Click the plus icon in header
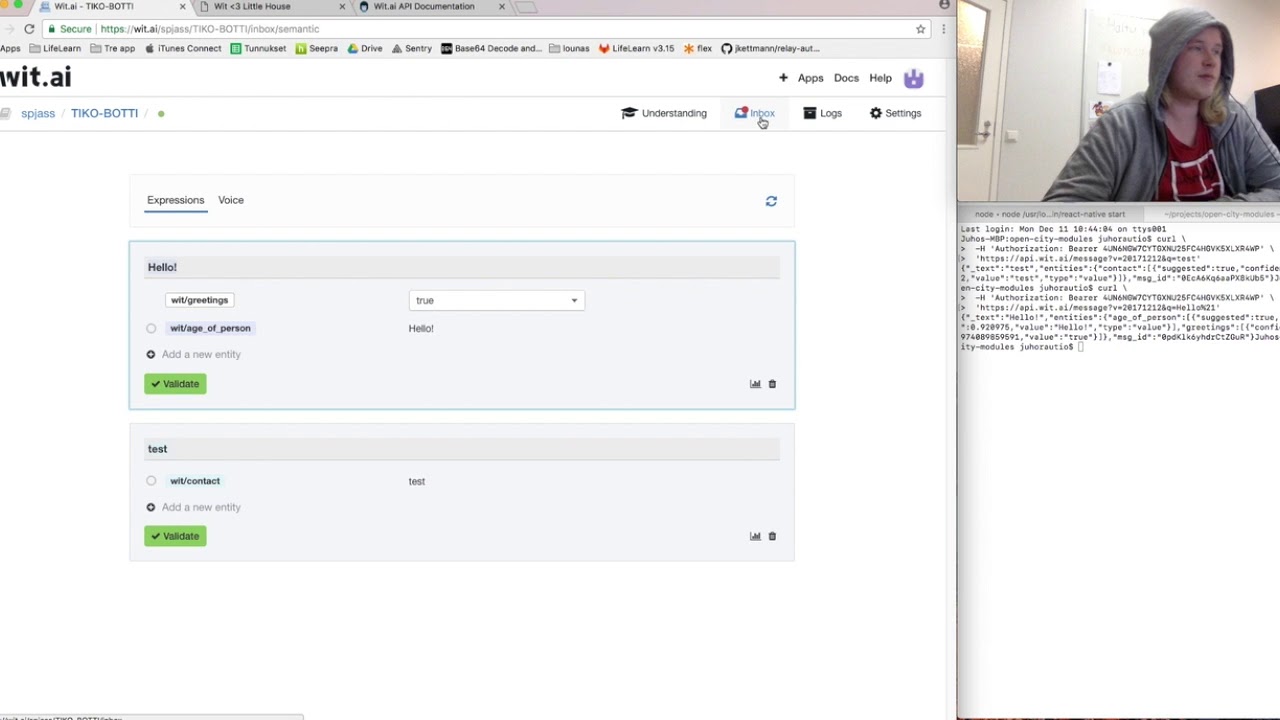The height and width of the screenshot is (720, 1280). coord(783,78)
